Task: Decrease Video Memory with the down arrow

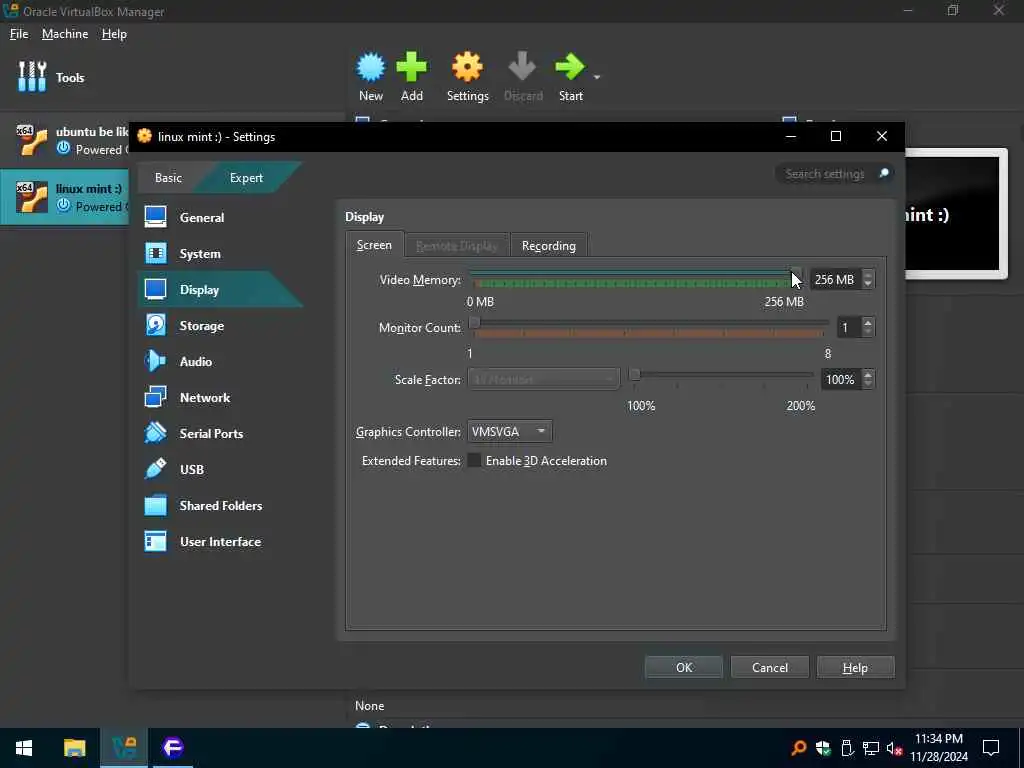Action: coord(867,284)
